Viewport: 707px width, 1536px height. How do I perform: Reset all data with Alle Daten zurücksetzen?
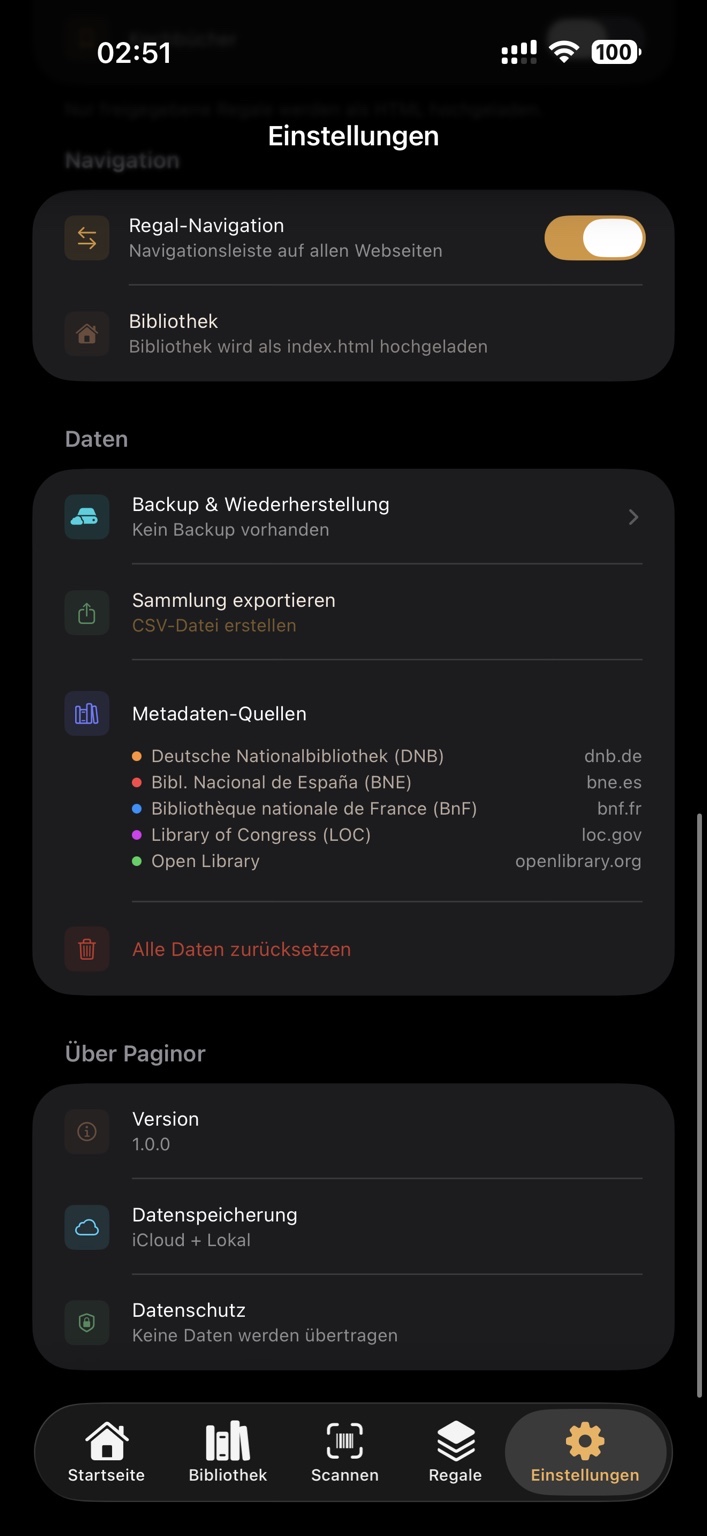pyautogui.click(x=241, y=949)
